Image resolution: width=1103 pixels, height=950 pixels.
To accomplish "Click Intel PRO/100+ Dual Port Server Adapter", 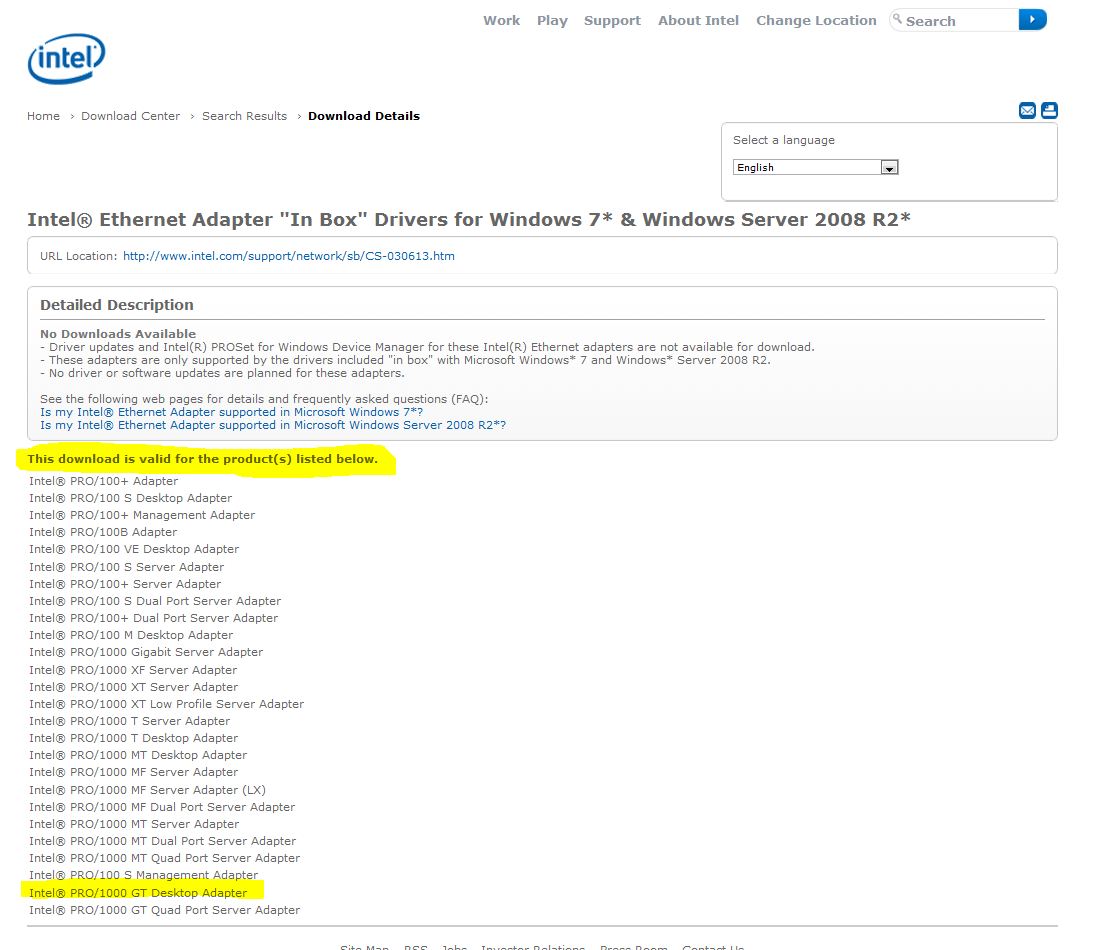I will pos(153,618).
